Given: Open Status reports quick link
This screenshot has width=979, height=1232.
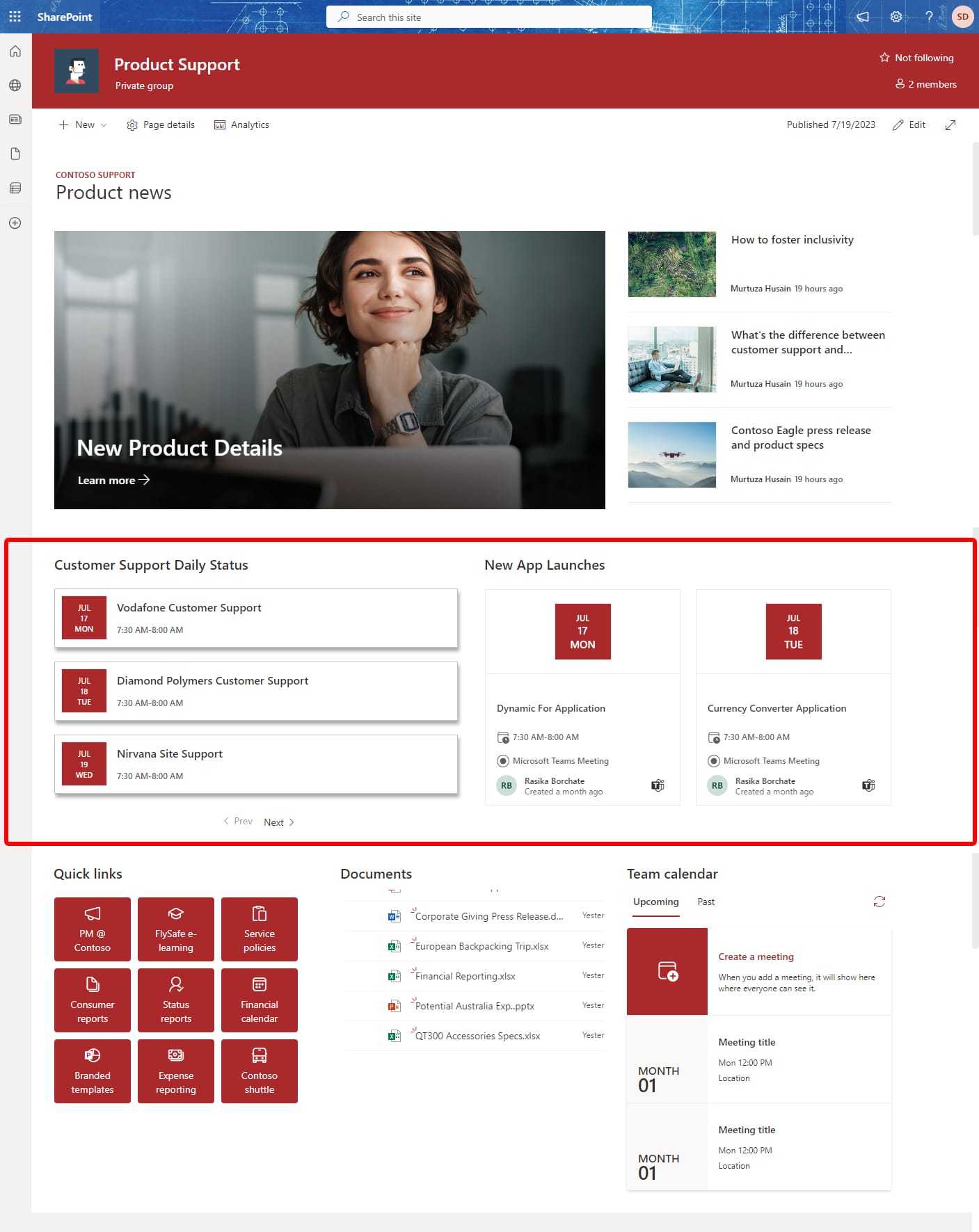Looking at the screenshot, I should click(176, 1000).
